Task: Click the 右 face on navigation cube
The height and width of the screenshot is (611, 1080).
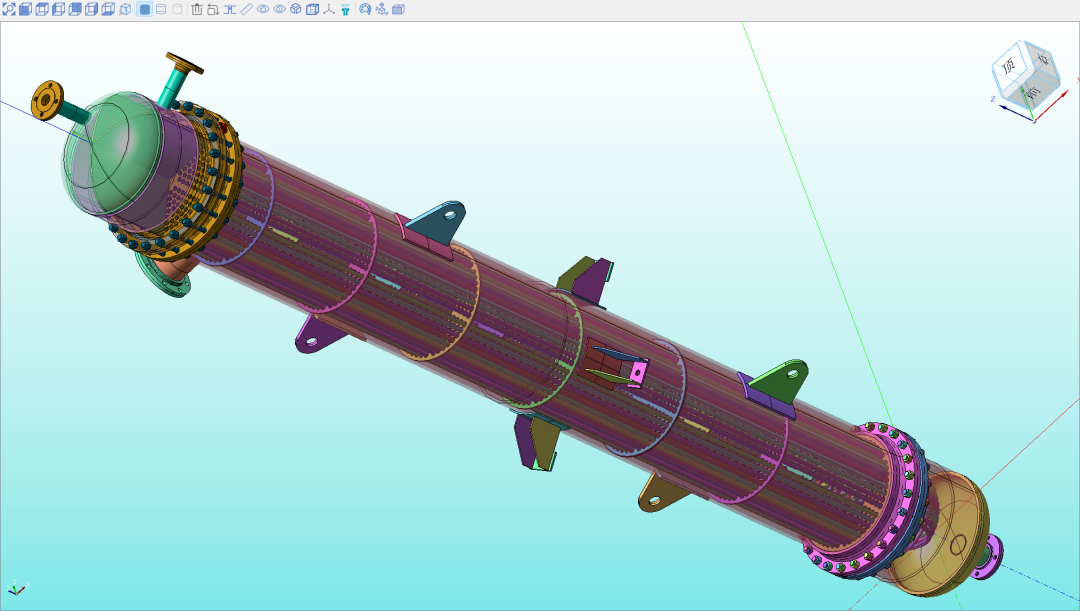Action: [x=1043, y=60]
